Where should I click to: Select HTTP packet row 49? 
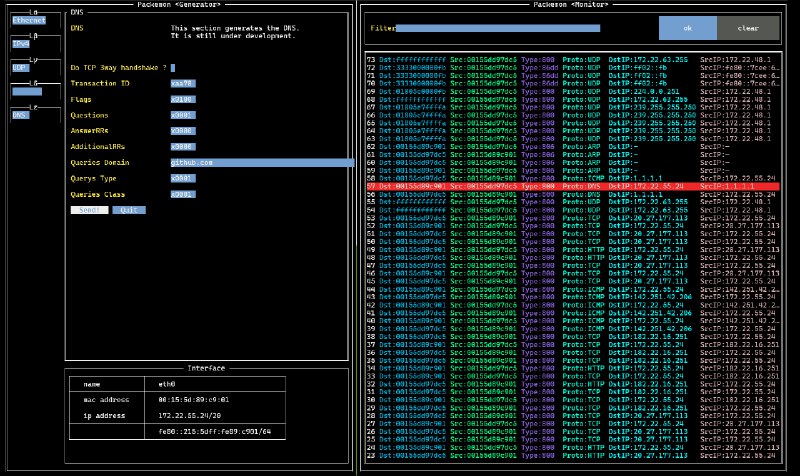click(x=573, y=250)
